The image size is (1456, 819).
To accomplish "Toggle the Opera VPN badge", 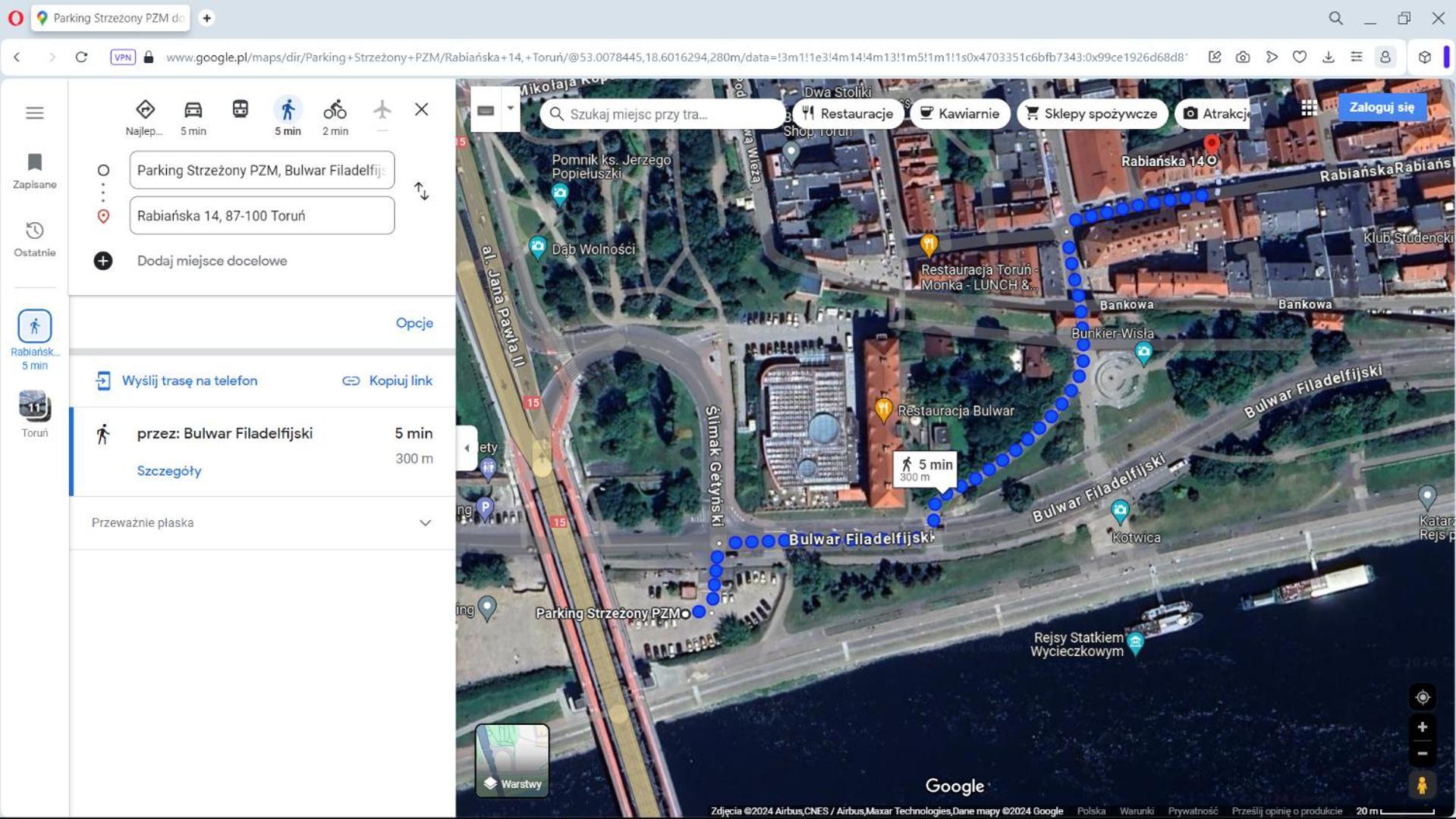I will click(123, 57).
